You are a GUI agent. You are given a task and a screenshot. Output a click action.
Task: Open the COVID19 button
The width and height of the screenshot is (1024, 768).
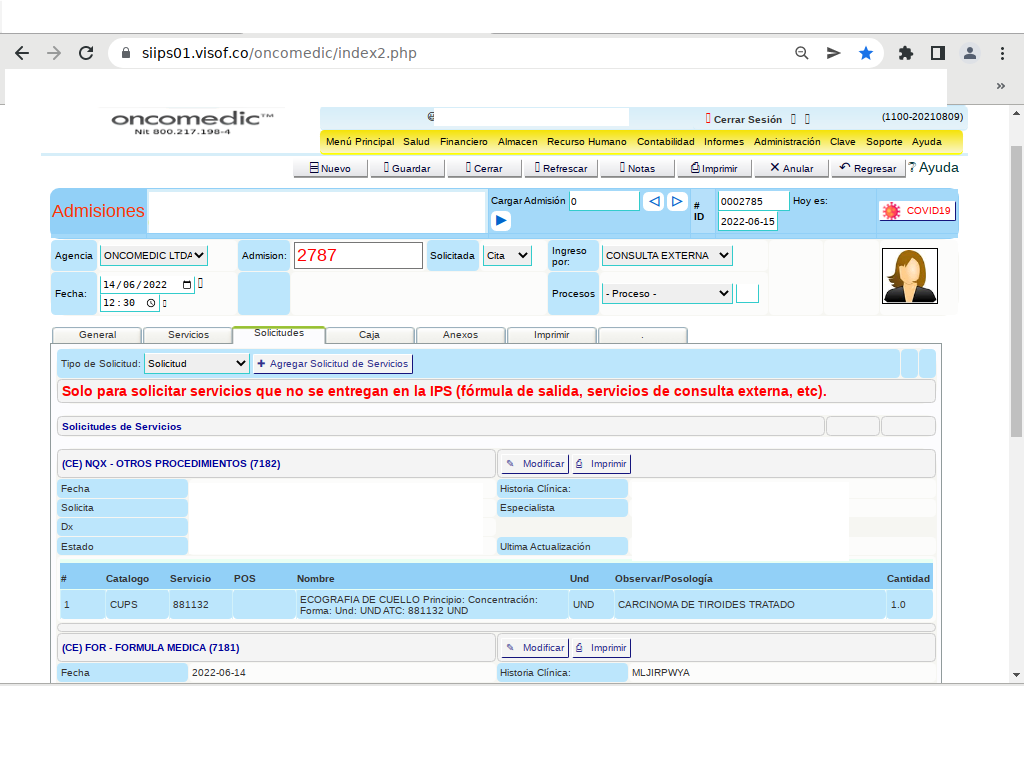tap(917, 211)
